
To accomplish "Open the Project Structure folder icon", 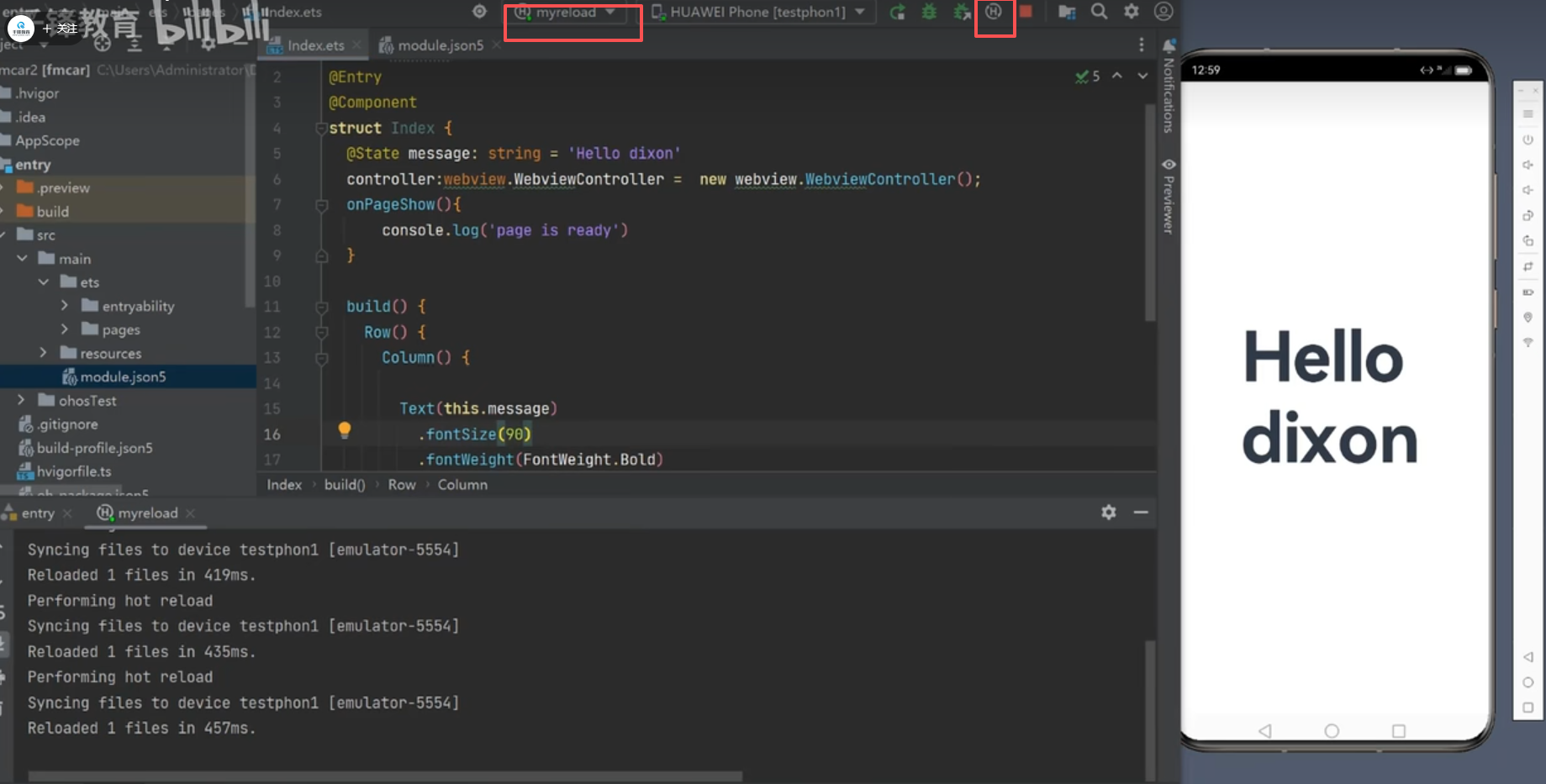I will click(1067, 12).
